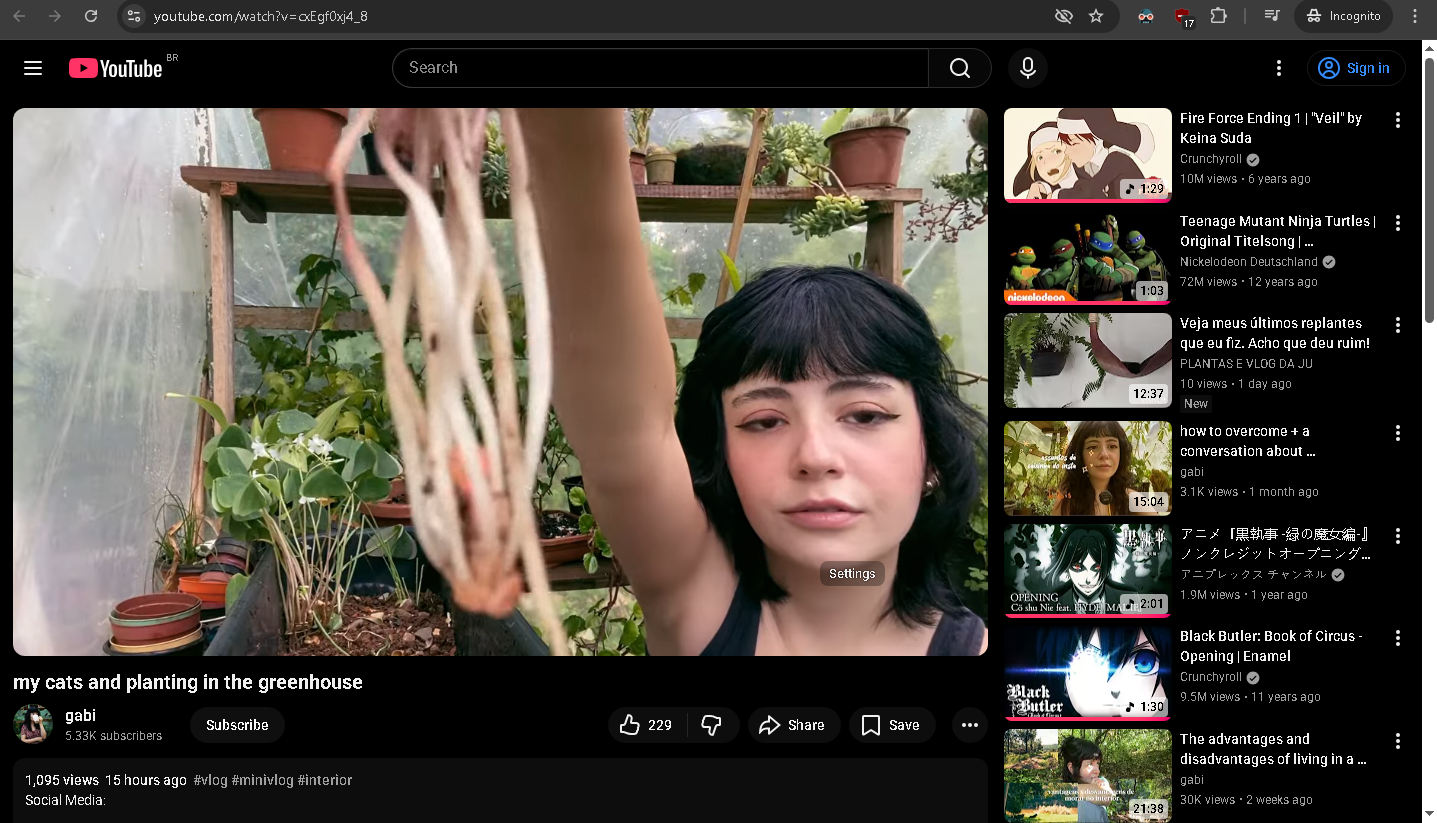Like the video with the thumbs-up
This screenshot has width=1437, height=823.
tap(647, 725)
